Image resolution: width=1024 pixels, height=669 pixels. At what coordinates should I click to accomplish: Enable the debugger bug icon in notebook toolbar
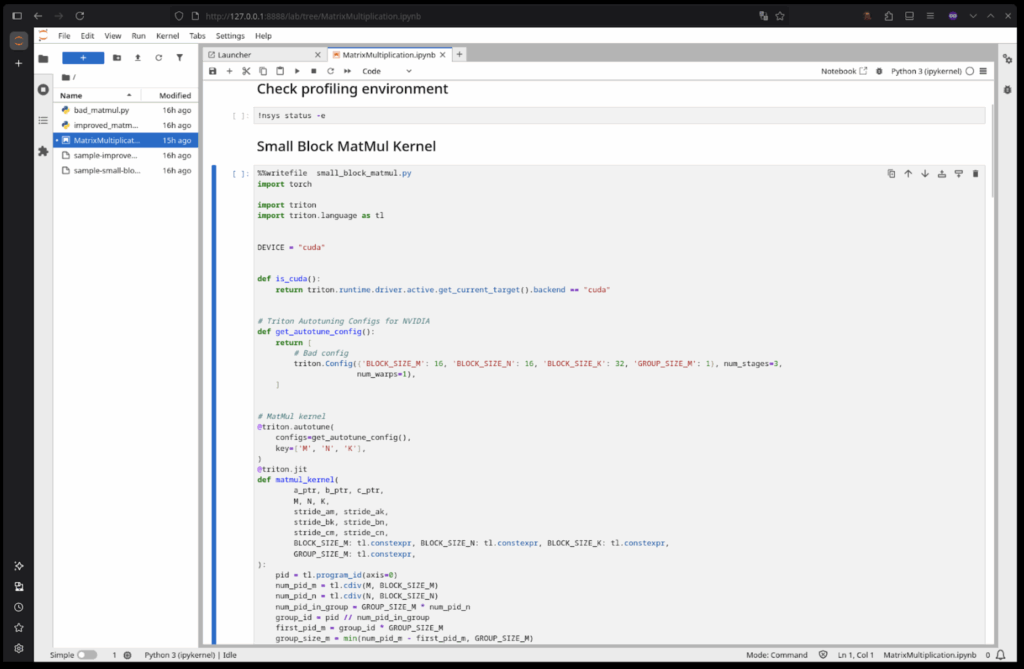(878, 71)
